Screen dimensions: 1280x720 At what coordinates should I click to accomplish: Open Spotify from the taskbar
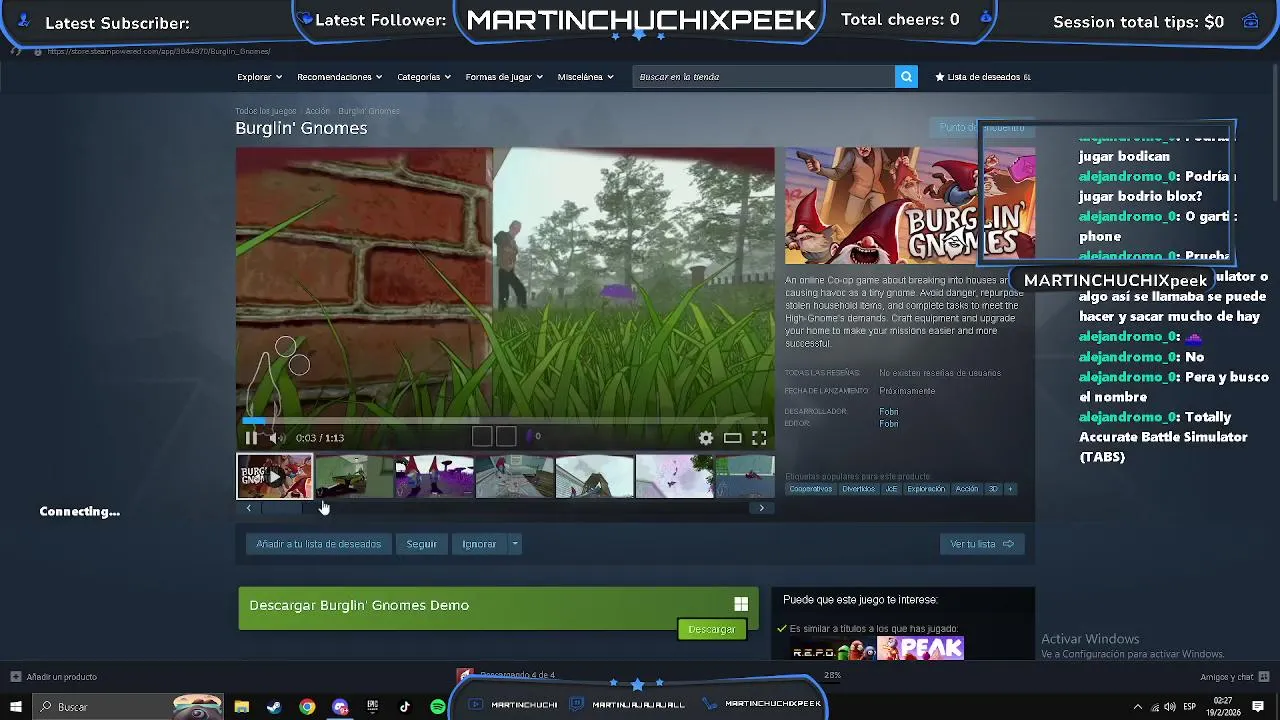(438, 707)
